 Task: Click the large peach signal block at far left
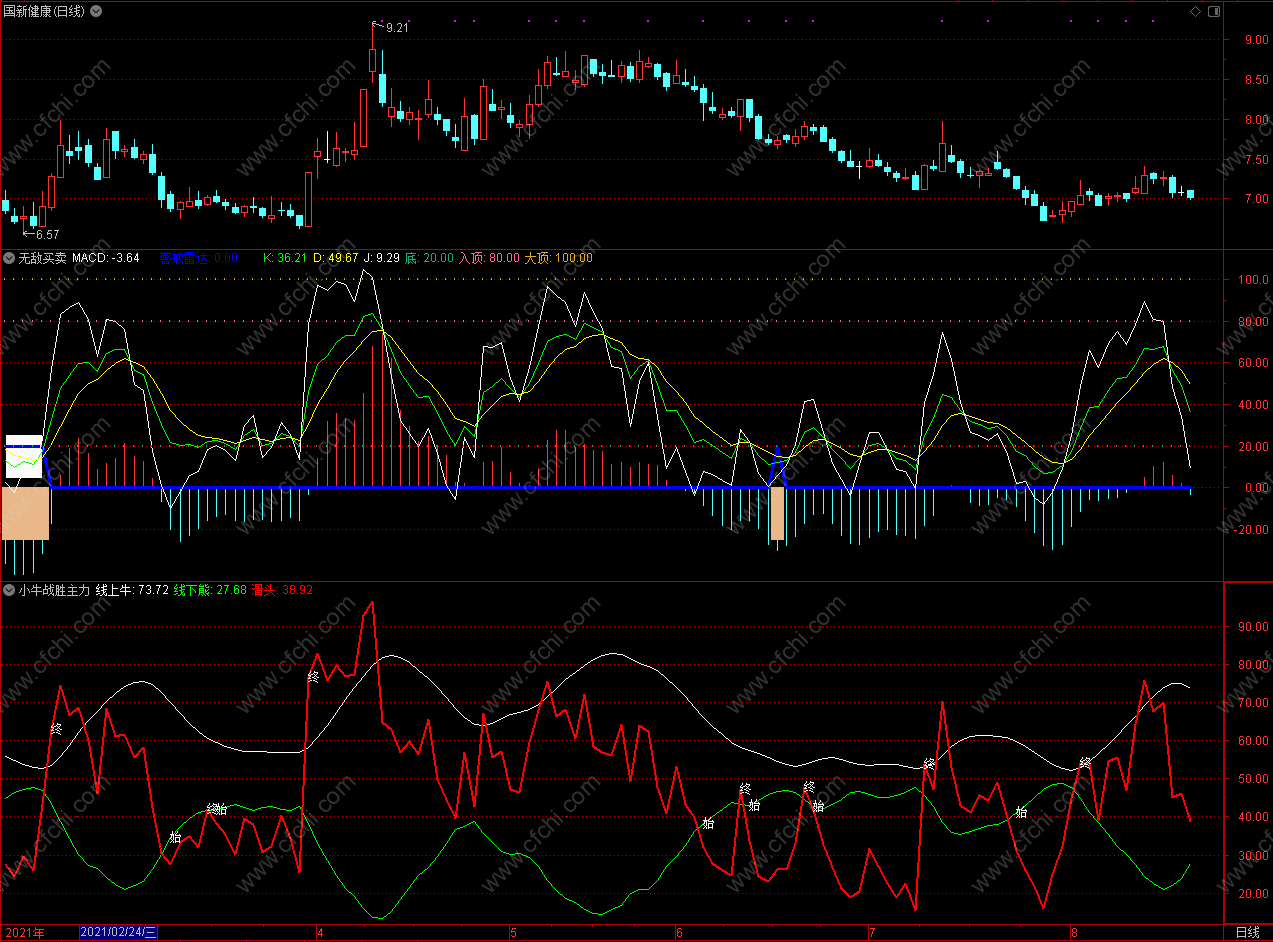tap(26, 512)
